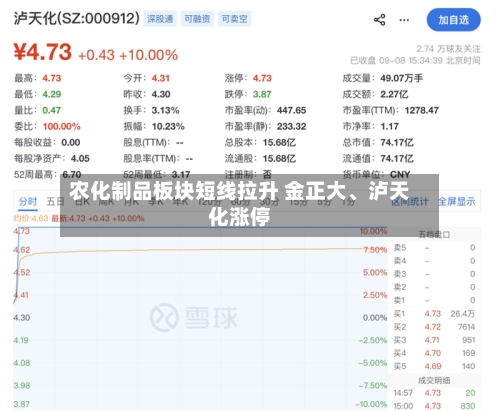Click the 买2 row price 4.72

point(433,327)
